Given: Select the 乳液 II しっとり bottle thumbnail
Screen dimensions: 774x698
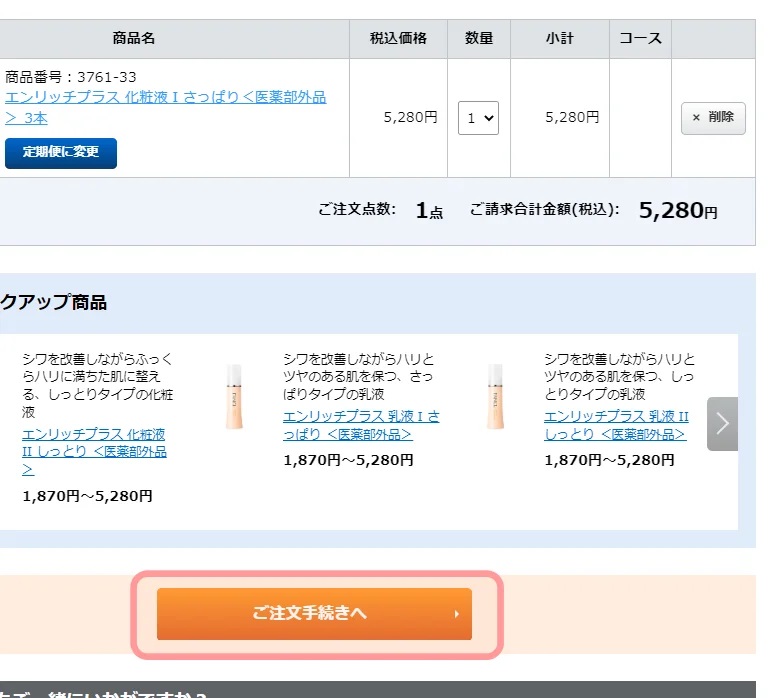Looking at the screenshot, I should click(495, 397).
